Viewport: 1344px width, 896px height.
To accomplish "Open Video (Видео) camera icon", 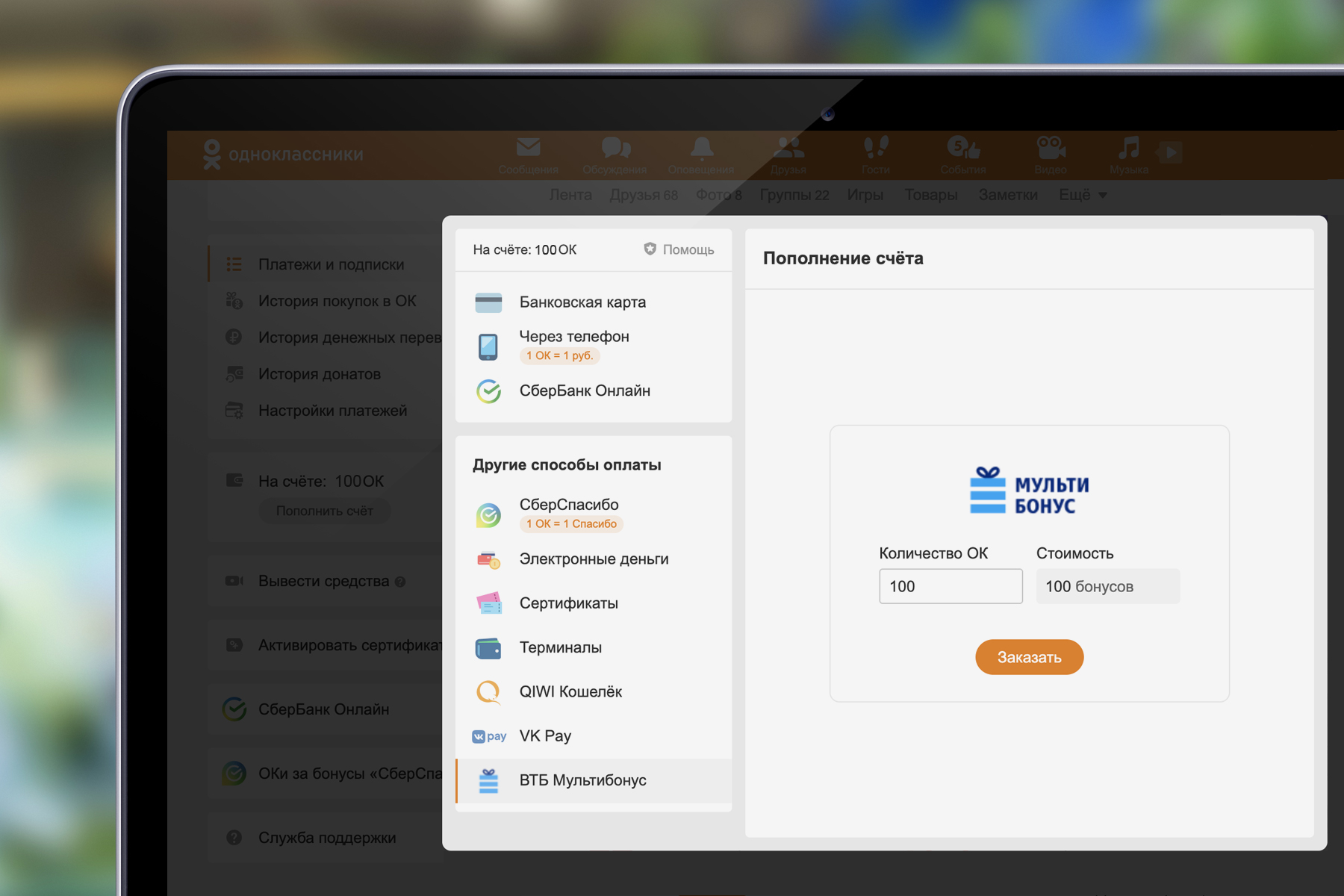I will point(1051,148).
